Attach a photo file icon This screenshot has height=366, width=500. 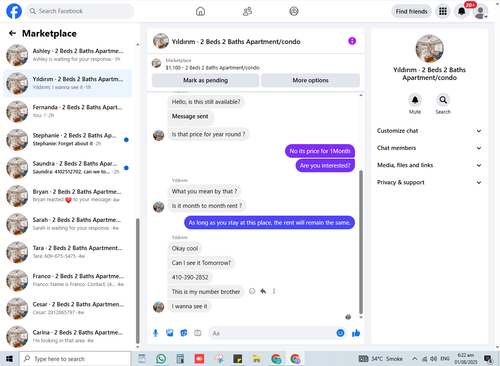click(x=170, y=333)
